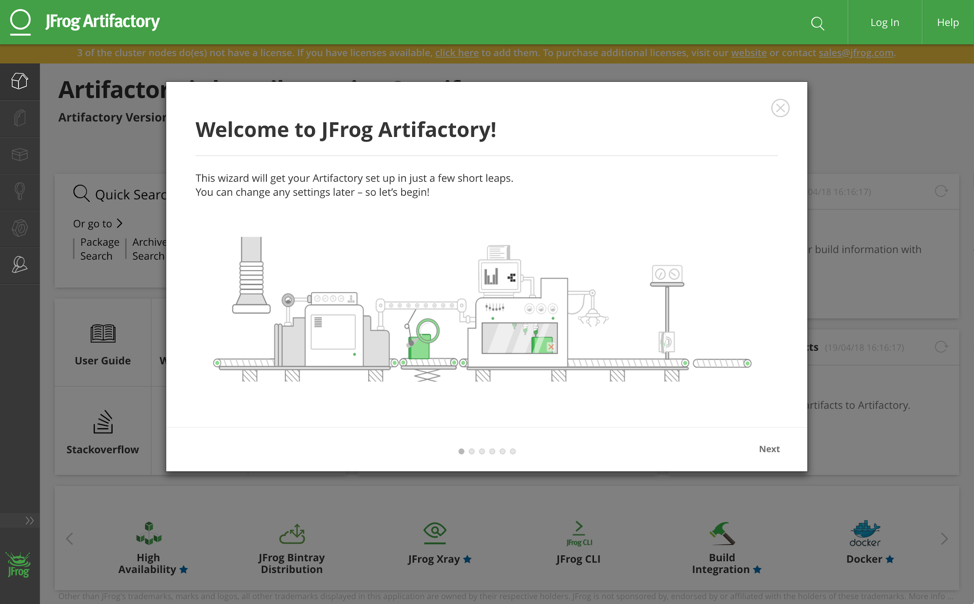Click the JFrog Artifactory logo
Image resolution: width=974 pixels, height=604 pixels.
click(x=85, y=22)
